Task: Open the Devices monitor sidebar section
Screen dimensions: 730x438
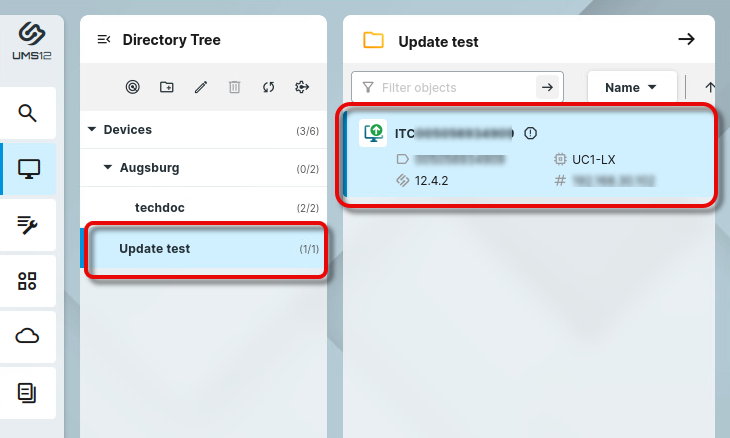Action: 28,169
